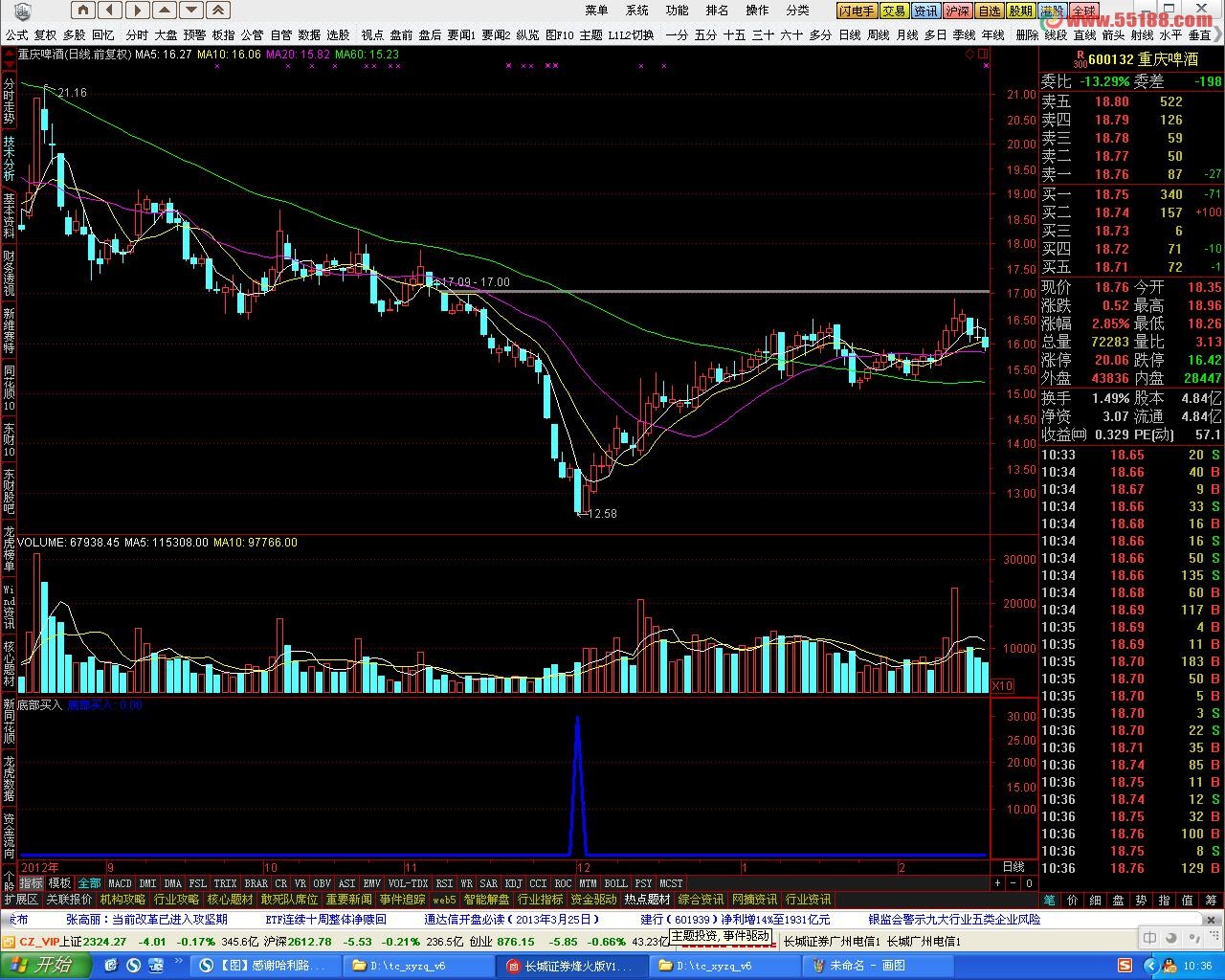Open 基本资料 side tab

coord(9,216)
